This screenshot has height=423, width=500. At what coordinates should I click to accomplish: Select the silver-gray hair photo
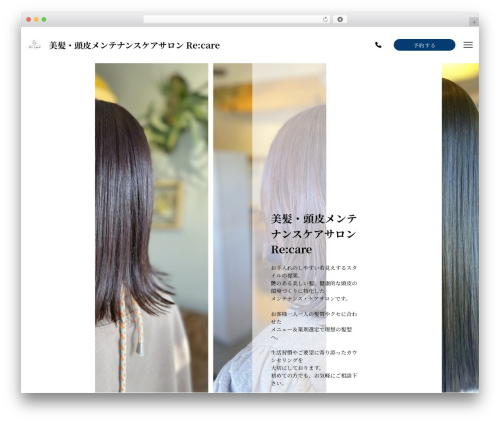(x=269, y=228)
